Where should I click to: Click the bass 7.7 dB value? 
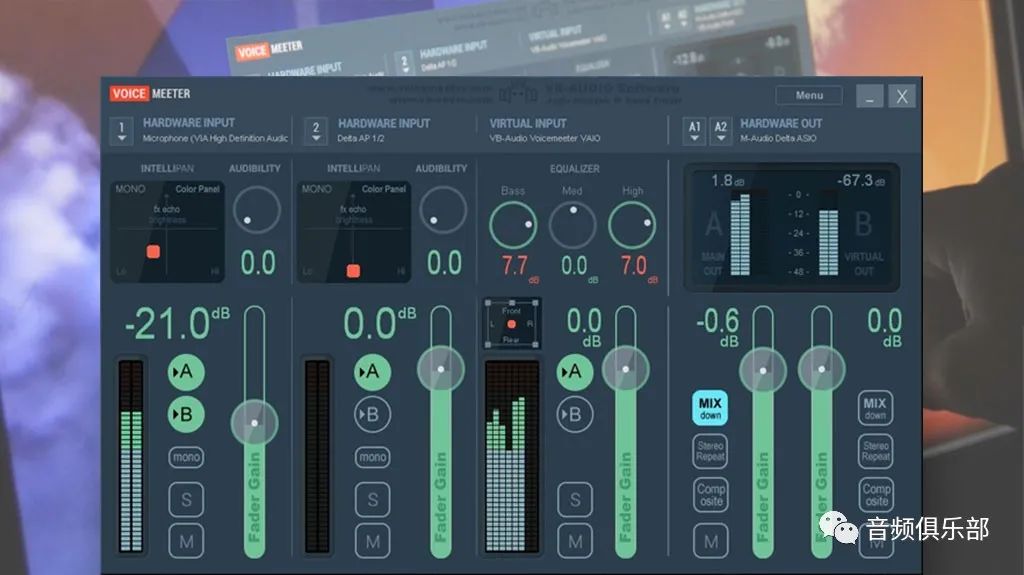pyautogui.click(x=519, y=267)
